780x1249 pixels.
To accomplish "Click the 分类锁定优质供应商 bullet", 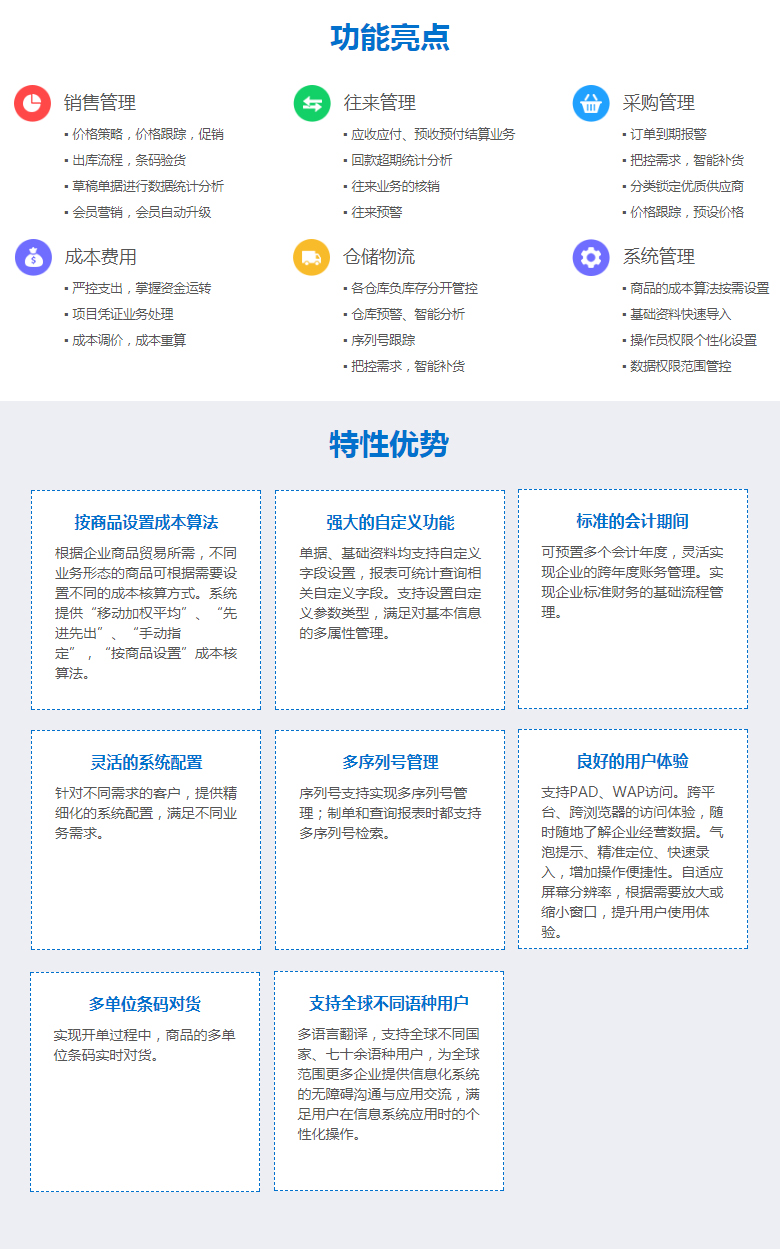I will click(687, 186).
